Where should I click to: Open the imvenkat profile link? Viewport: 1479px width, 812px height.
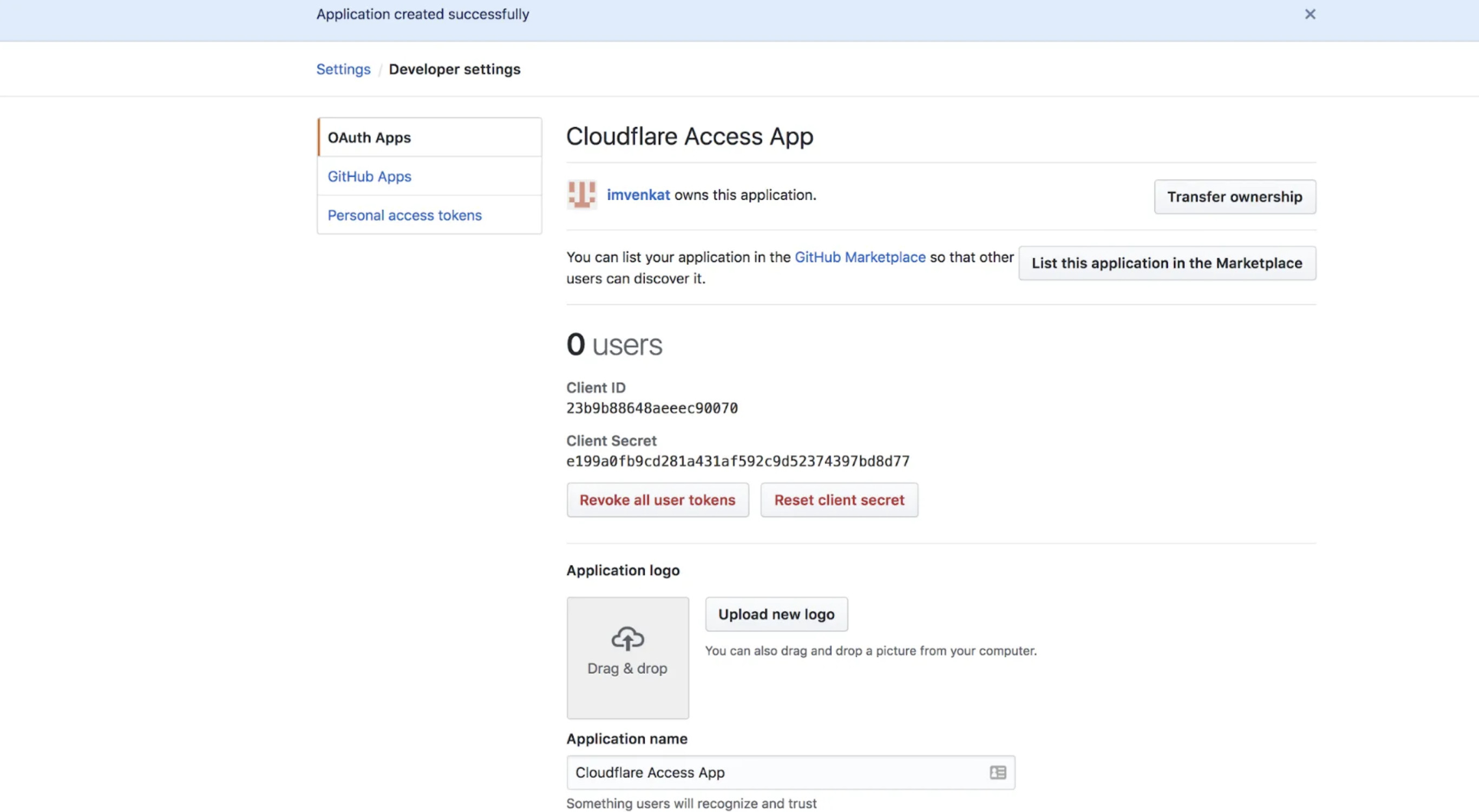tap(638, 195)
